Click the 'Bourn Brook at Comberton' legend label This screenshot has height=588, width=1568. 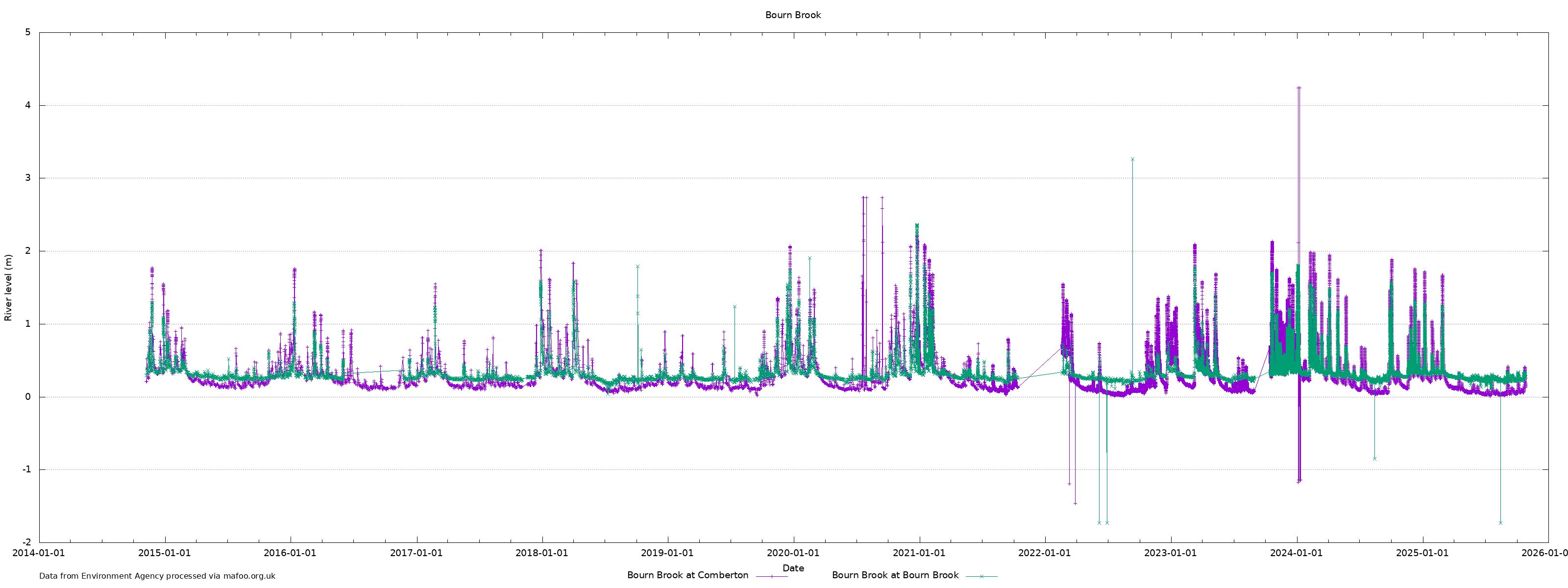pyautogui.click(x=687, y=575)
